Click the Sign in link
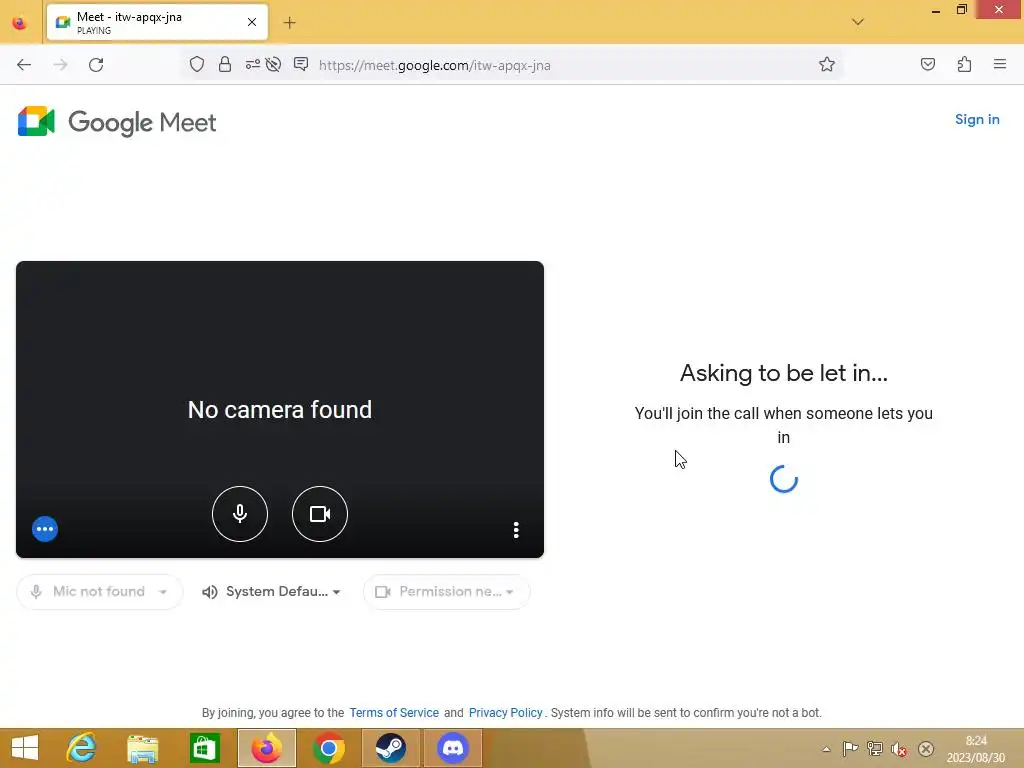The height and width of the screenshot is (768, 1024). click(x=977, y=120)
